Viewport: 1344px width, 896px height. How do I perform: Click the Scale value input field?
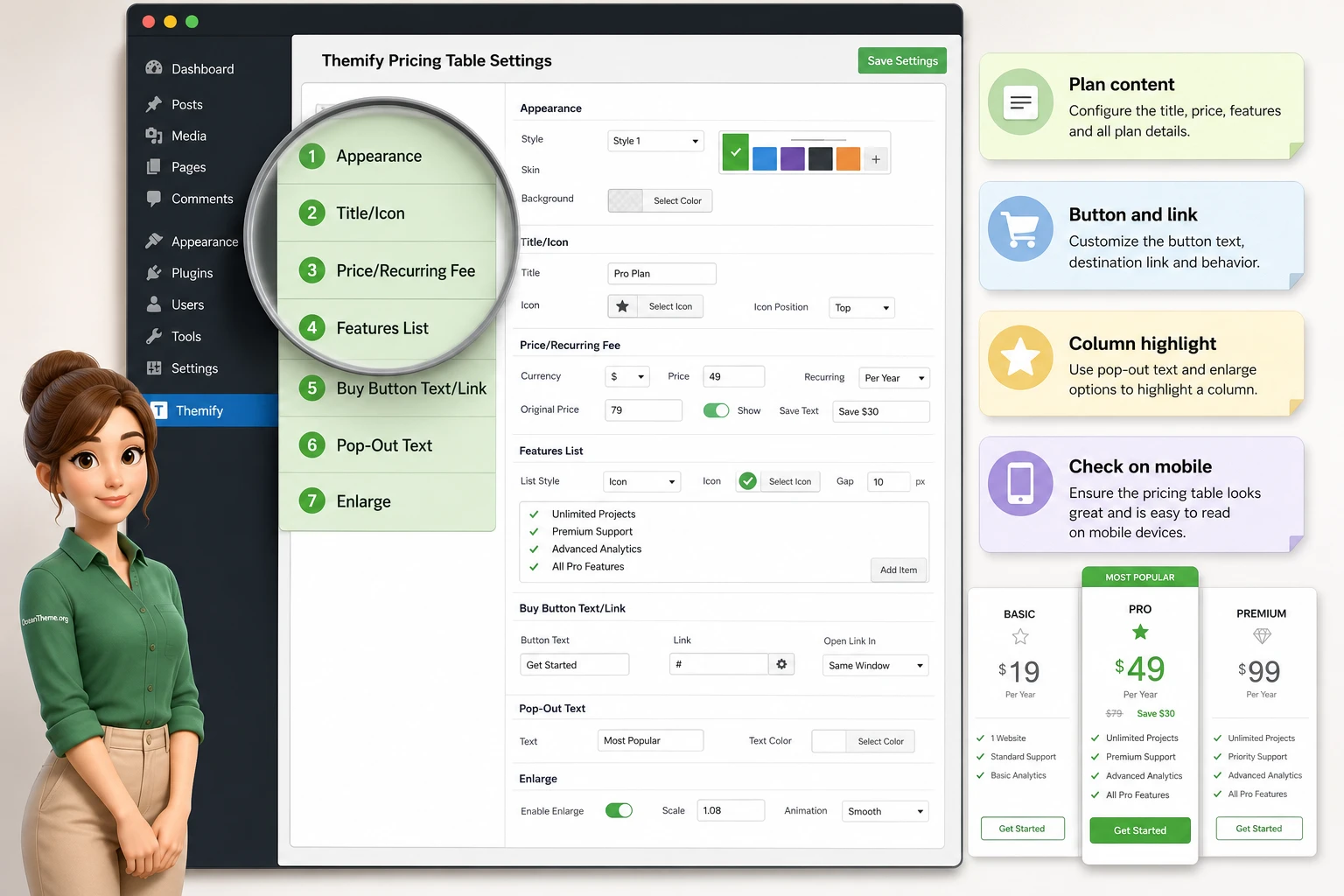pyautogui.click(x=731, y=810)
